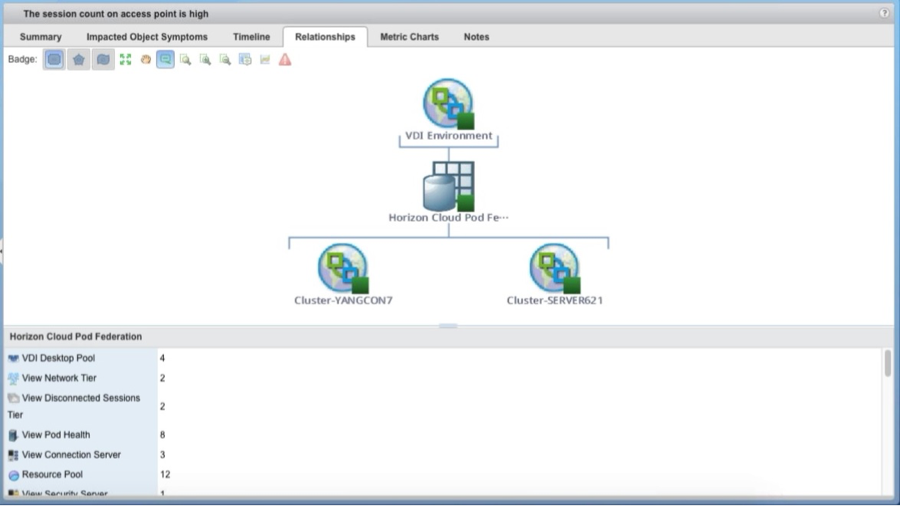Click the panel splitter handle above details
Image resolution: width=900 pixels, height=506 pixels.
448,326
